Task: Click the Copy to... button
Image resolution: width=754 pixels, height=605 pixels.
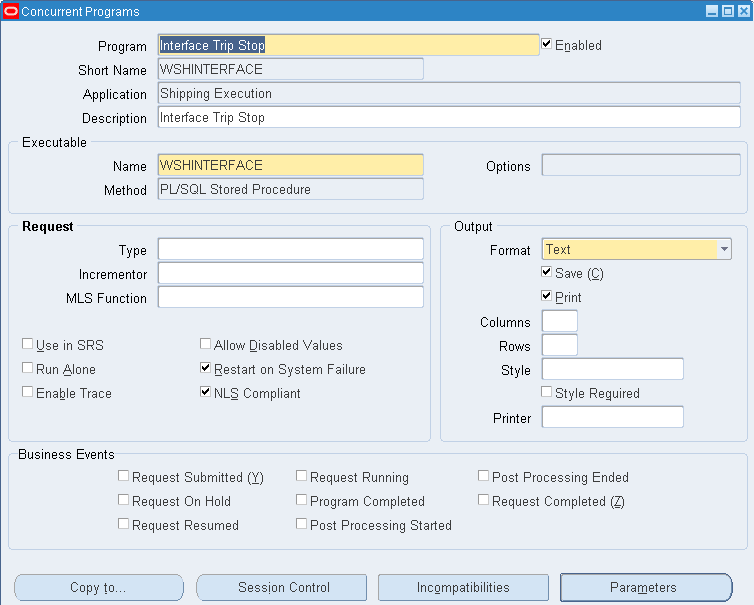Action: (99, 587)
